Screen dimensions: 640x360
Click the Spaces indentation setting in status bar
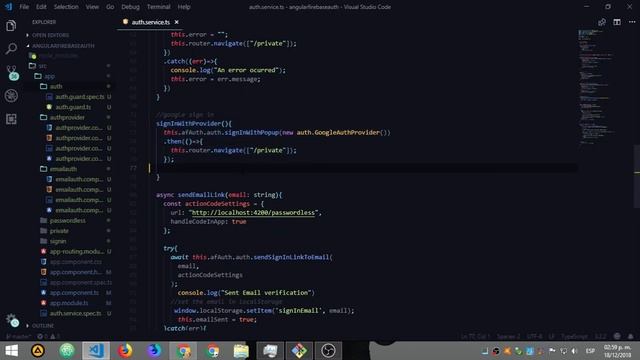[508, 337]
